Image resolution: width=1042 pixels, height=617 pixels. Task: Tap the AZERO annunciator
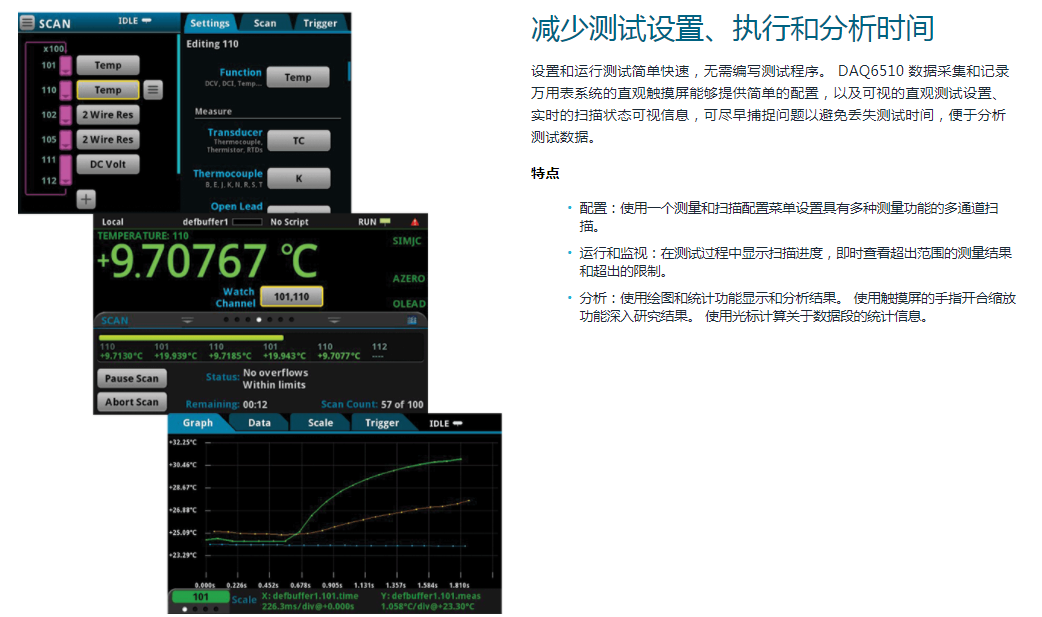pyautogui.click(x=409, y=279)
